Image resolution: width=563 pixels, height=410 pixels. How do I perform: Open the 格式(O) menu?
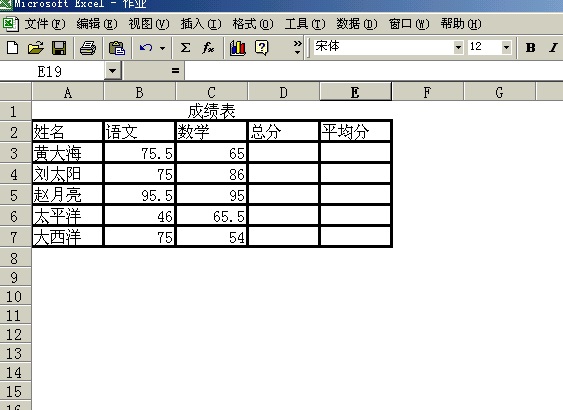tap(253, 24)
